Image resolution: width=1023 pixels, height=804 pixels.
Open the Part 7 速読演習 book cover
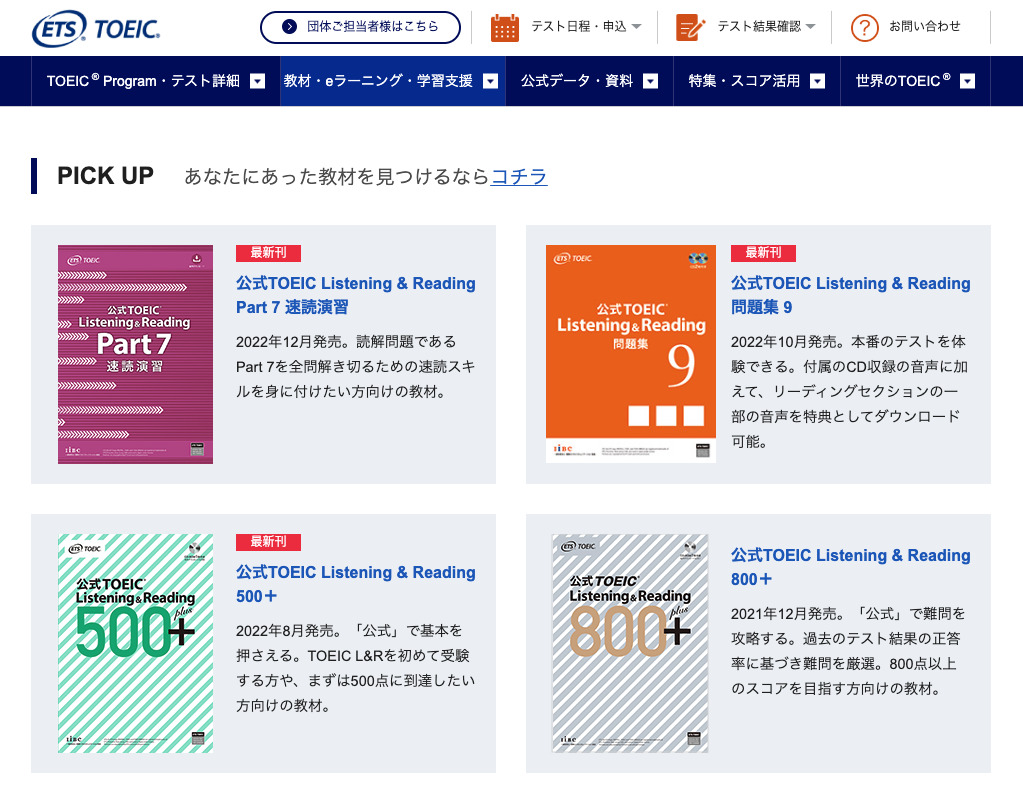(136, 354)
